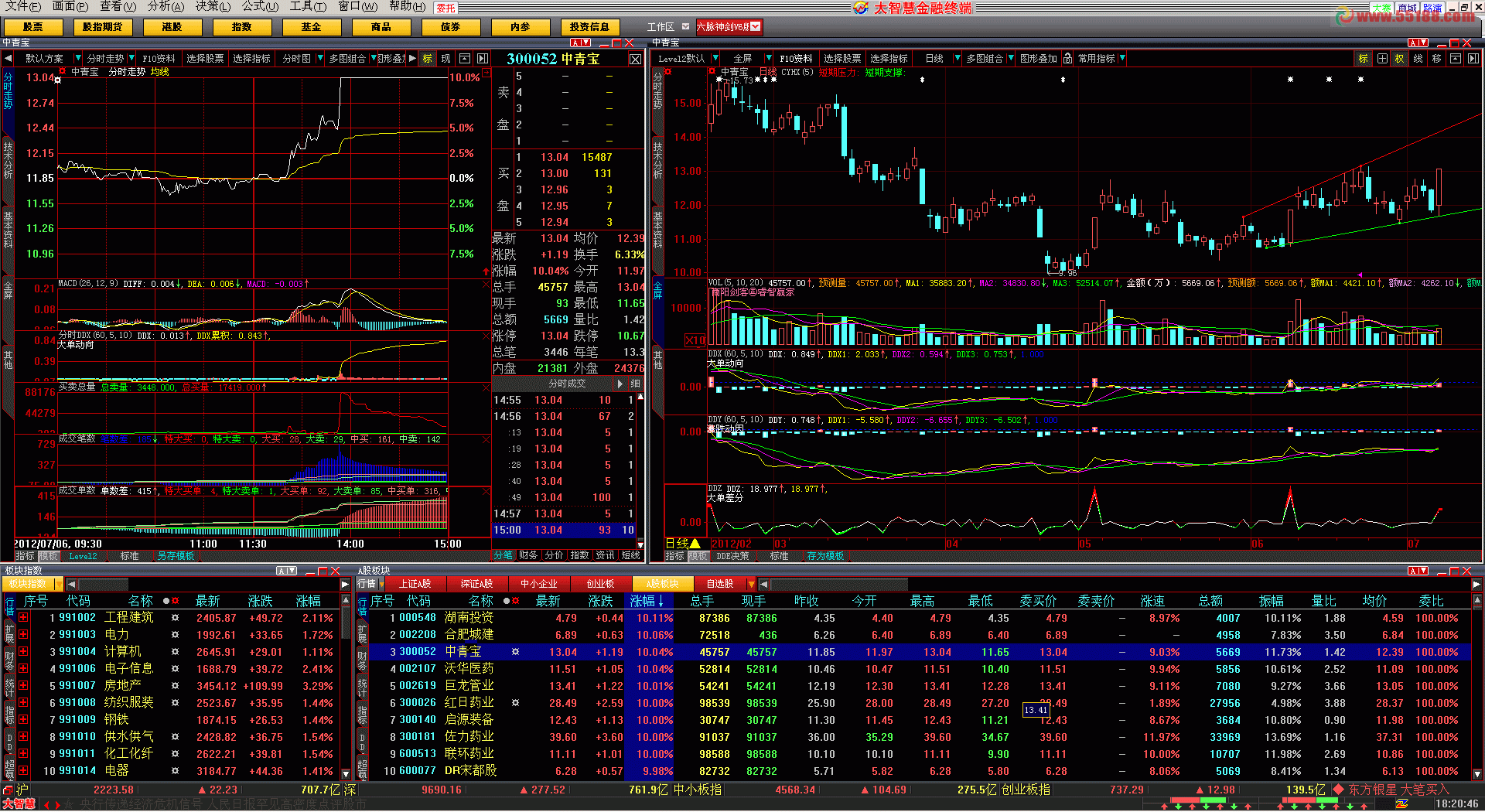The image size is (1485, 812).
Task: Toggle 标 icon in left intraday chart toolbar
Action: click(x=427, y=59)
